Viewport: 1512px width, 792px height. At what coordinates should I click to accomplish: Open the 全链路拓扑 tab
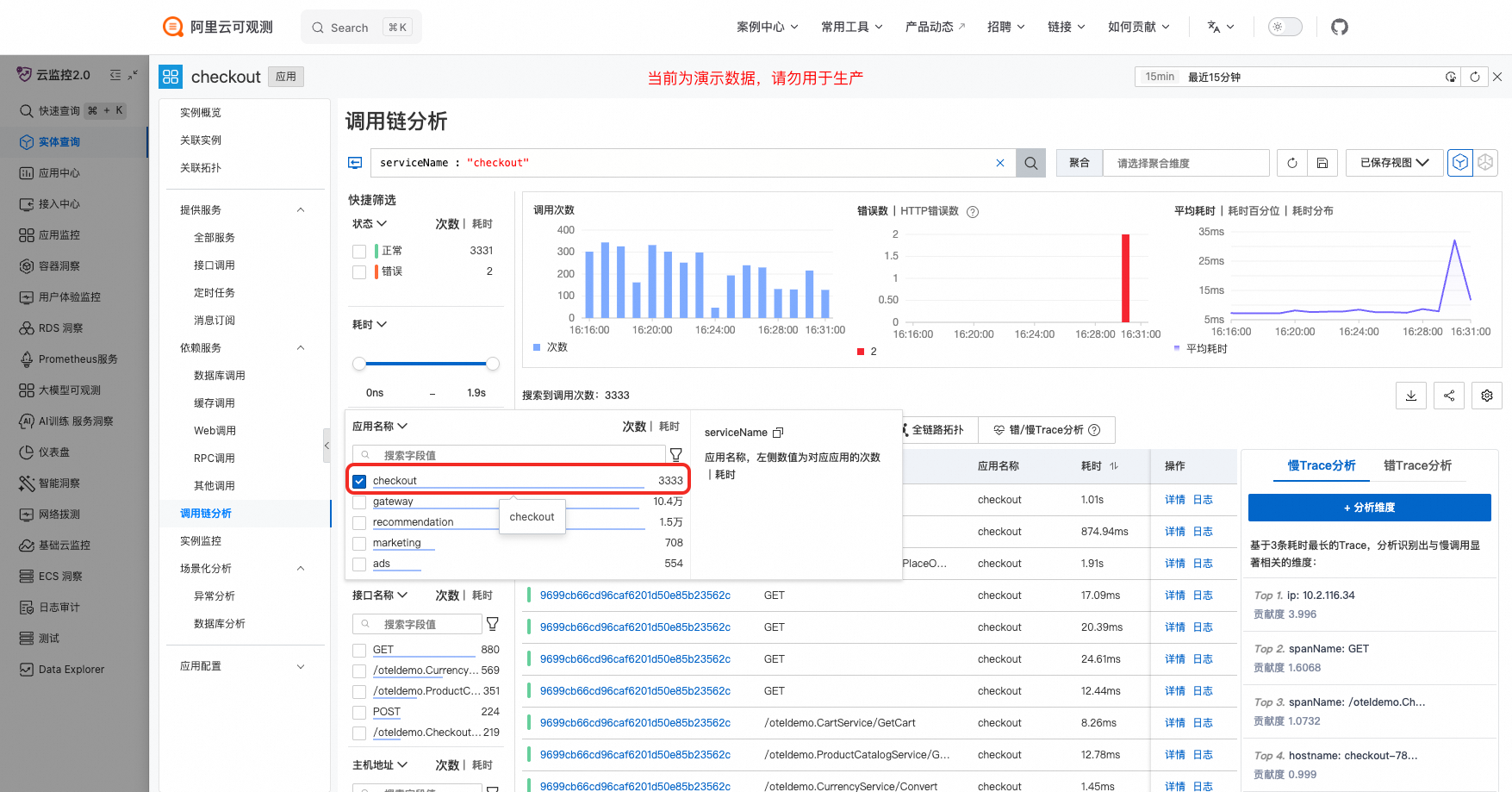tap(936, 430)
